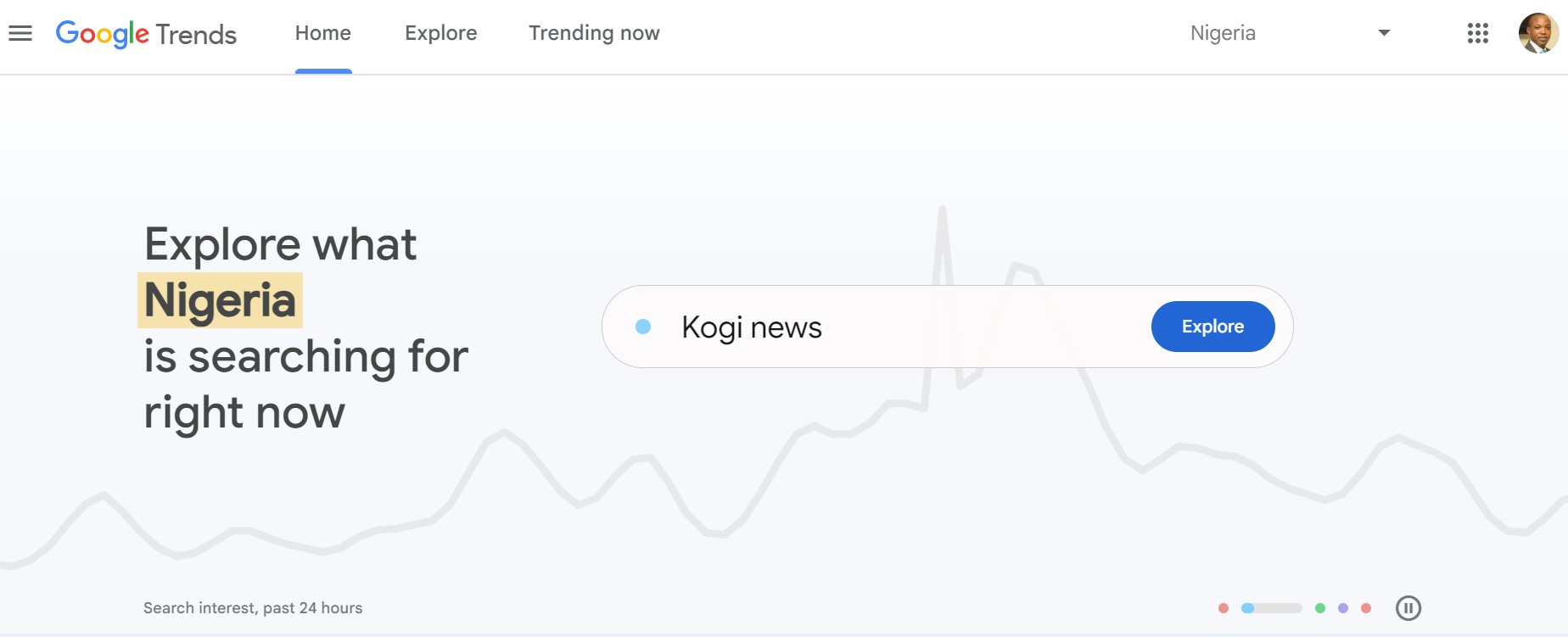Select the Home tab
The height and width of the screenshot is (637, 1568).
point(322,33)
